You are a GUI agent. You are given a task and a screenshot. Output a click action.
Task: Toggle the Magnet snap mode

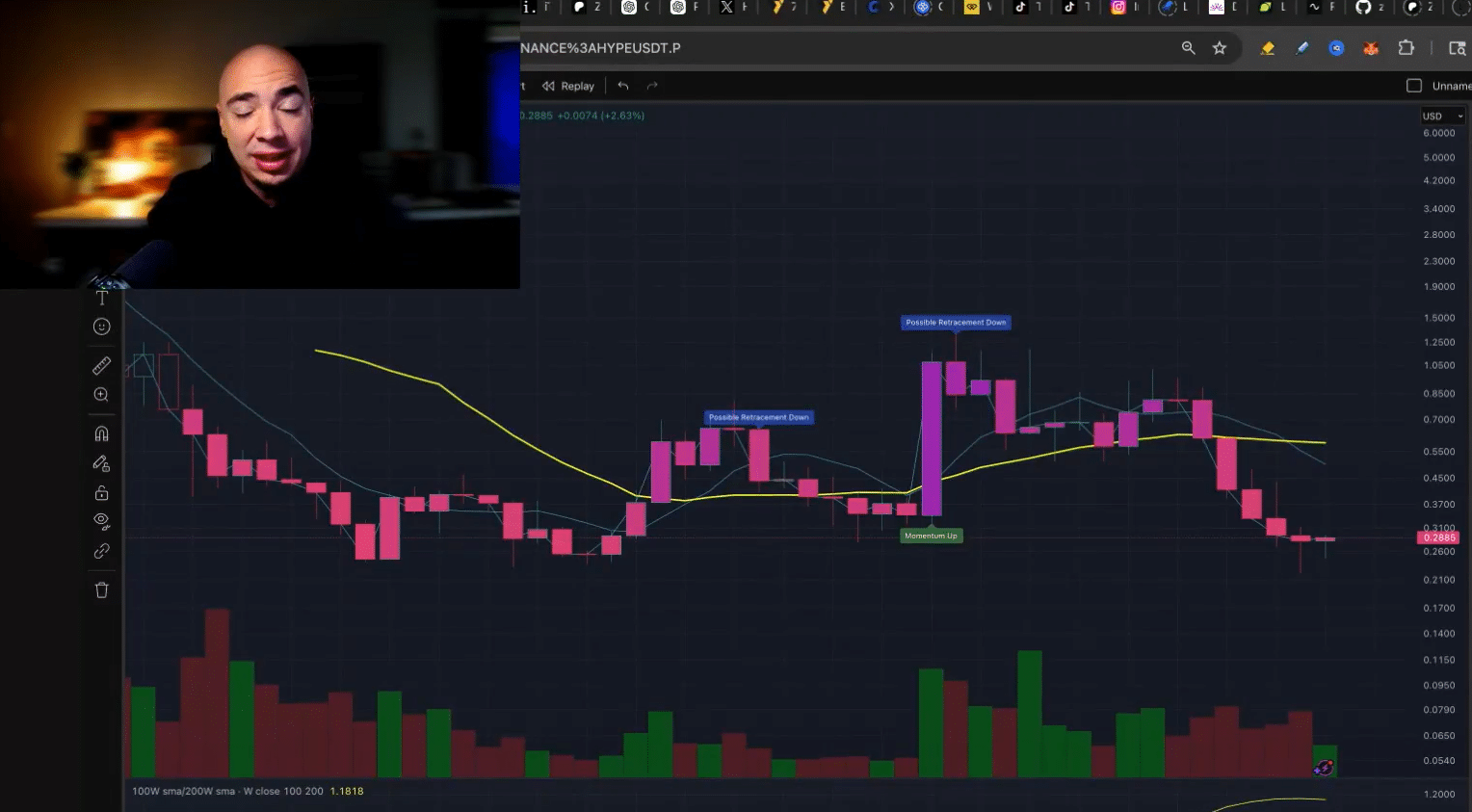[x=101, y=433]
